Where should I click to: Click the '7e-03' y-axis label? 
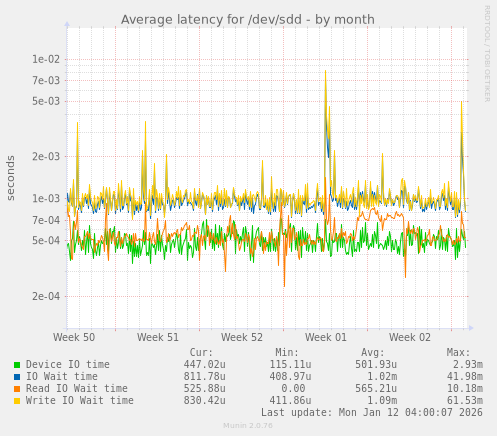pos(46,80)
